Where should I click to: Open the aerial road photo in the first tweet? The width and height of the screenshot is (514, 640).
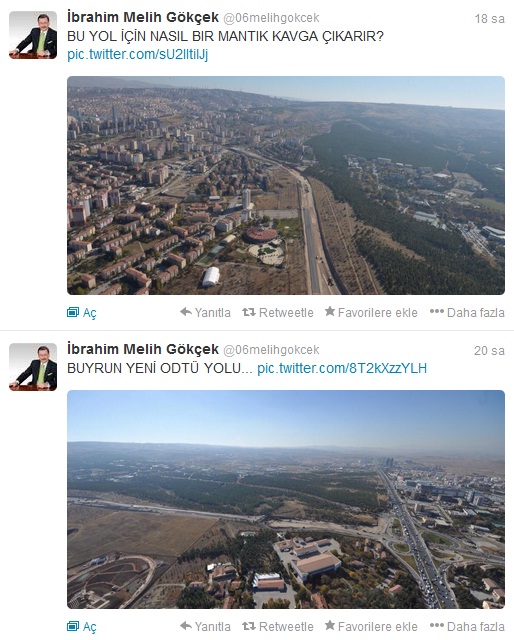tap(286, 185)
